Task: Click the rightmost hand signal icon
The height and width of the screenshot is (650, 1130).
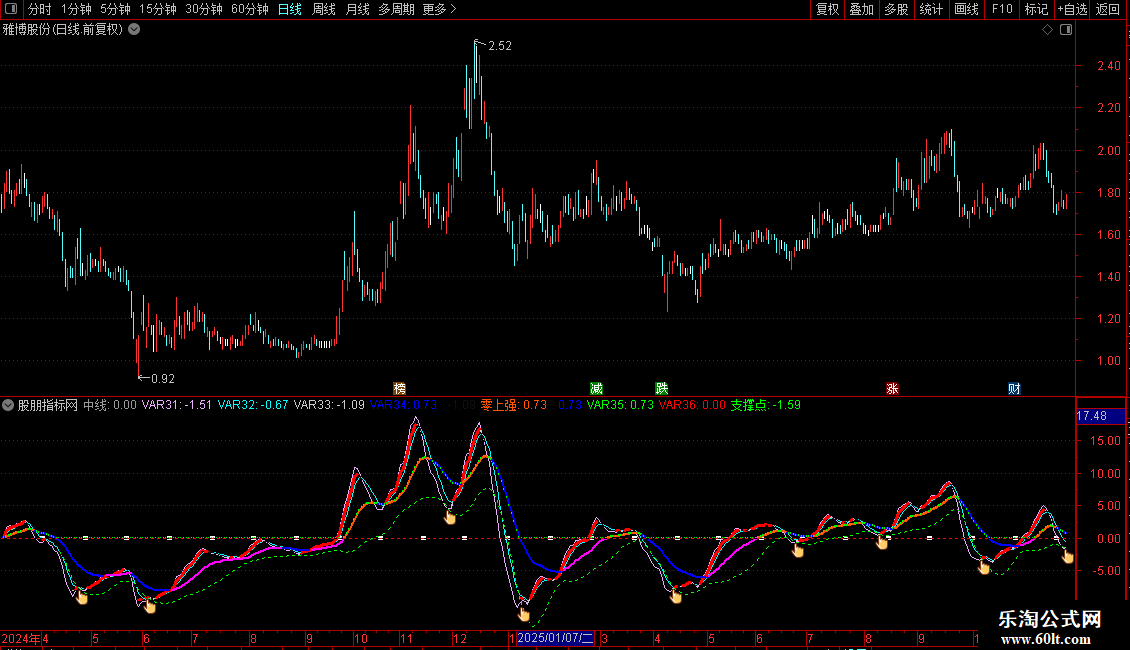Action: 1067,556
